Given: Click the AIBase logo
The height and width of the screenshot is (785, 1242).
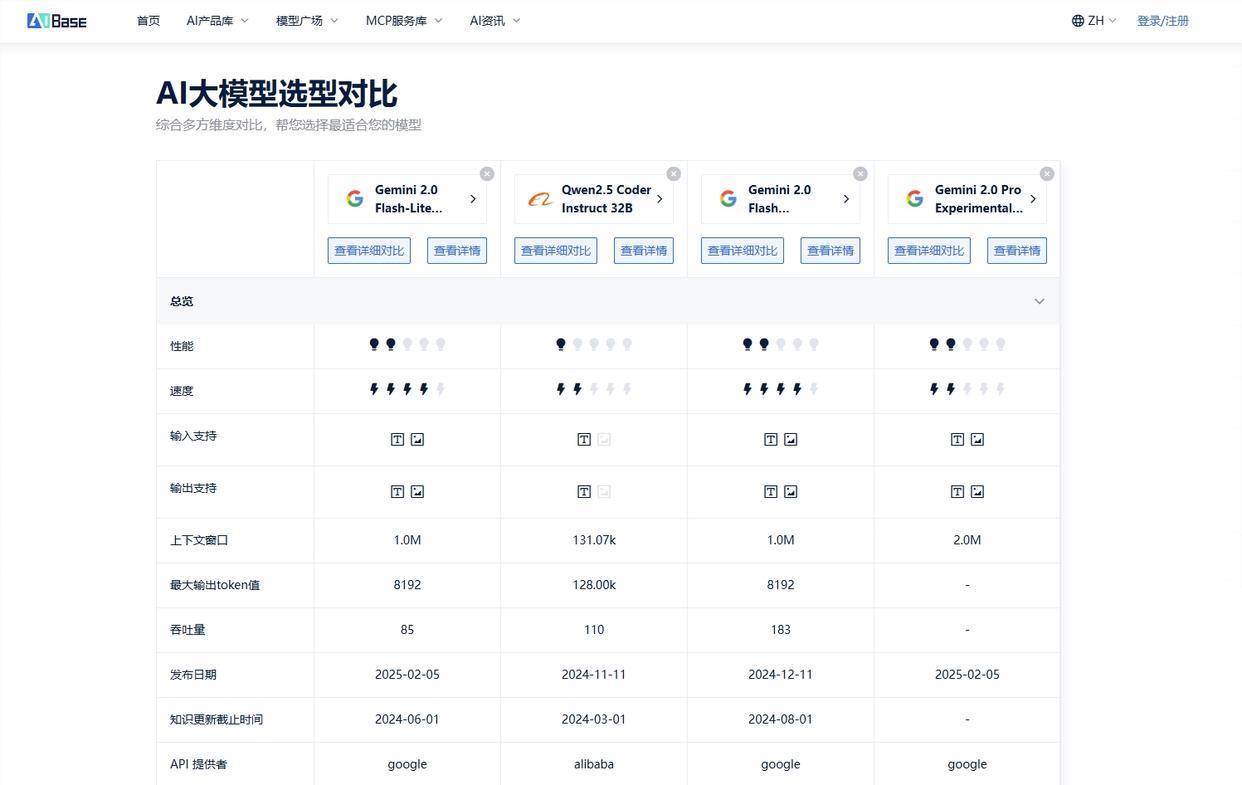Looking at the screenshot, I should click(x=57, y=20).
